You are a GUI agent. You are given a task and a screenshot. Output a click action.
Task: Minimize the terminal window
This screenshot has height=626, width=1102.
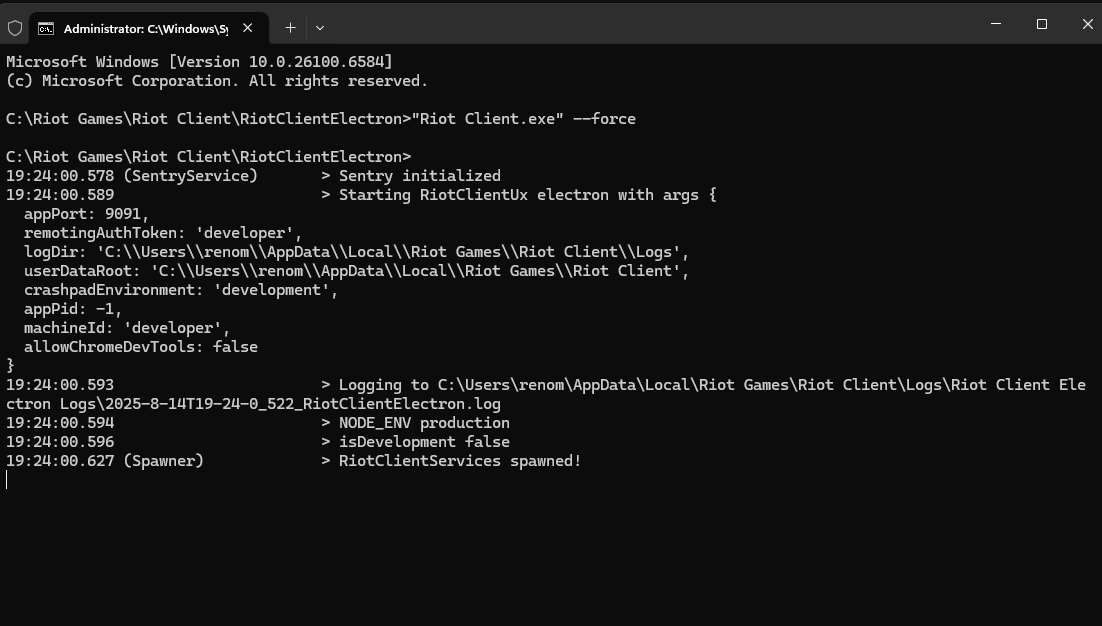996,24
